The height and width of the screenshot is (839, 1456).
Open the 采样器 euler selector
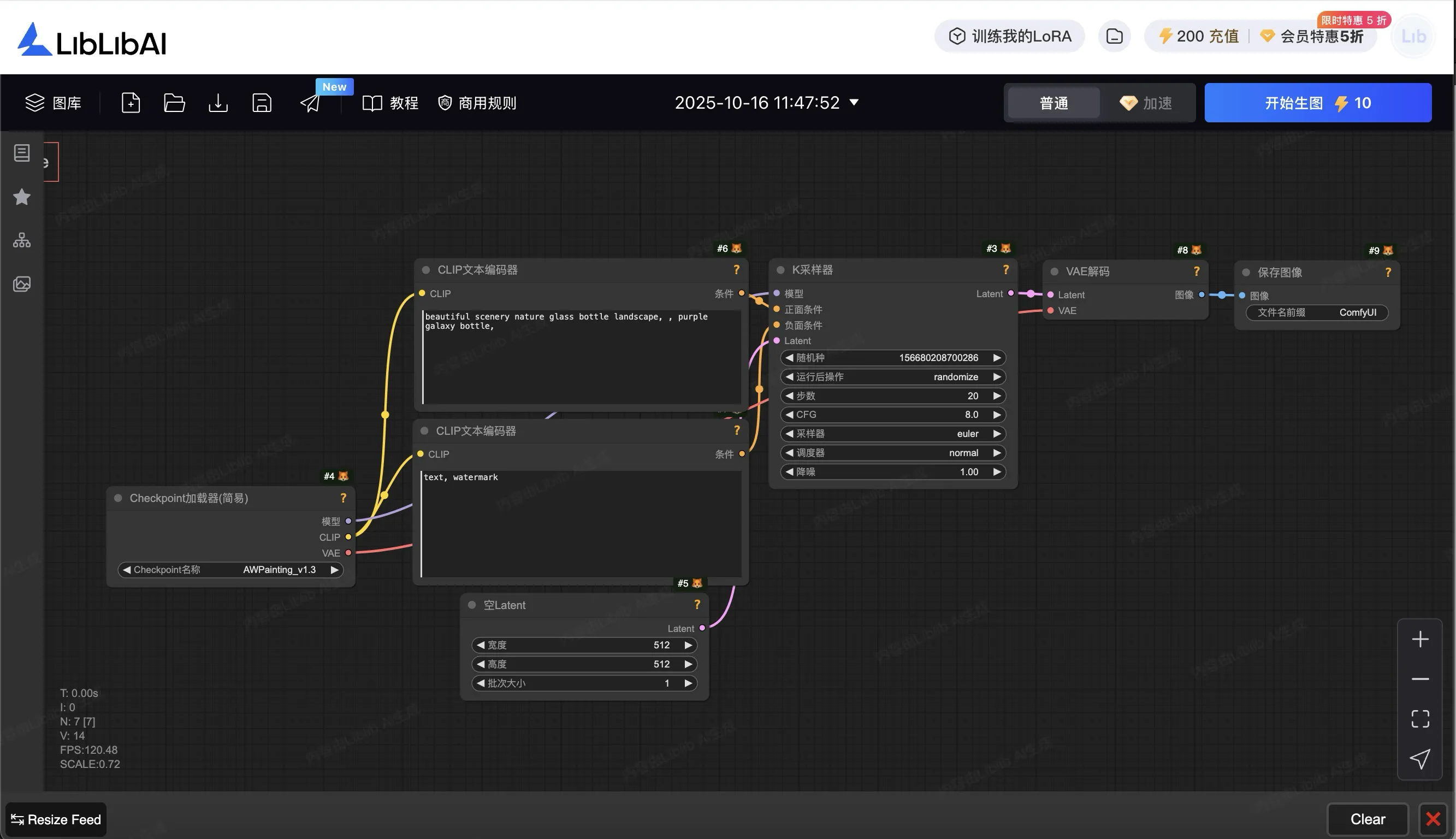tap(893, 434)
